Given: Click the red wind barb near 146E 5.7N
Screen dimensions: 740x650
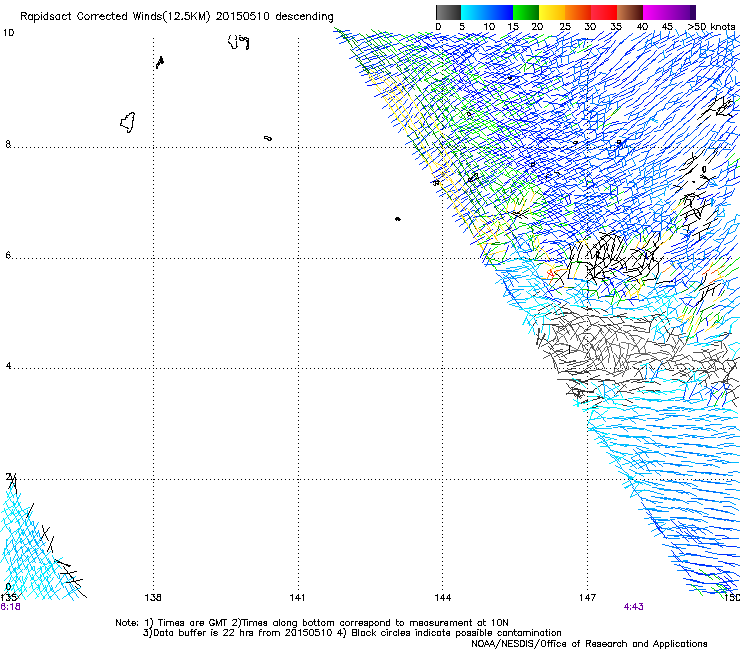Looking at the screenshot, I should coord(550,273).
